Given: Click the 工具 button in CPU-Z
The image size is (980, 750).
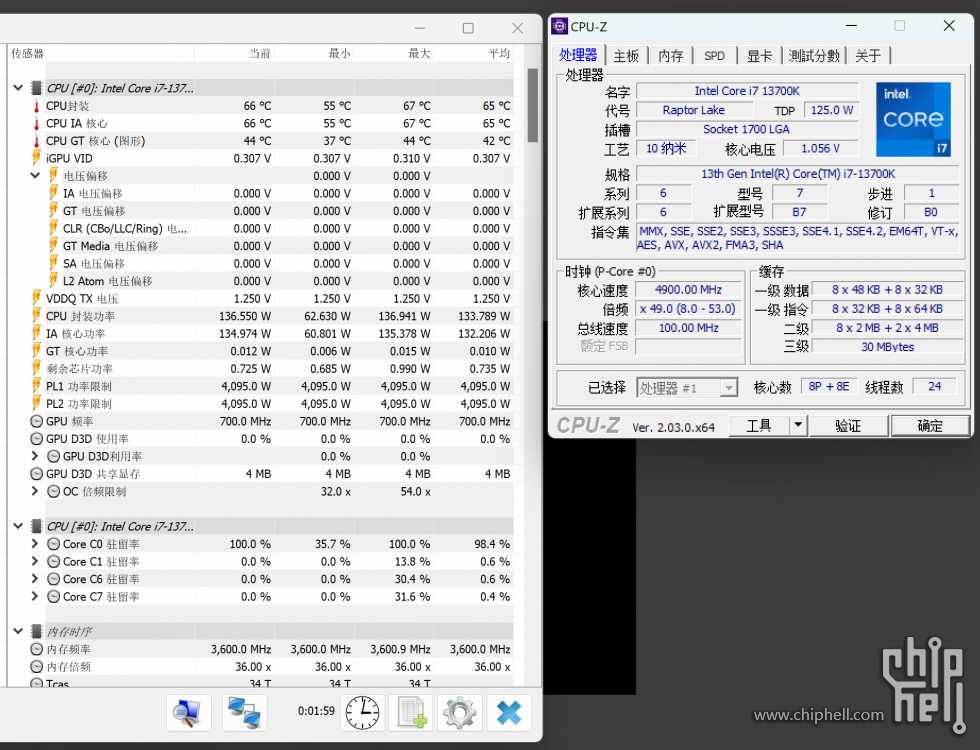Looking at the screenshot, I should 759,426.
